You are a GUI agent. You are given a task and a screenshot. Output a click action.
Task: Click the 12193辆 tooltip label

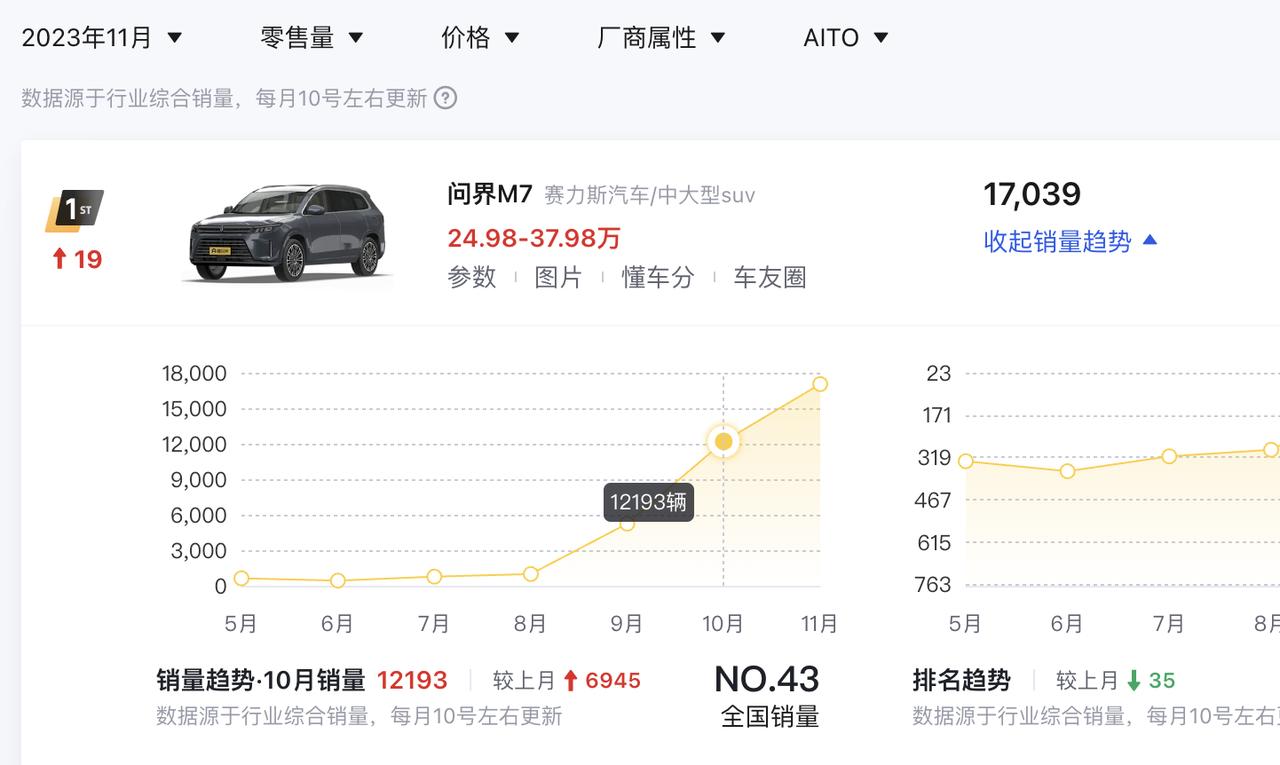point(649,502)
